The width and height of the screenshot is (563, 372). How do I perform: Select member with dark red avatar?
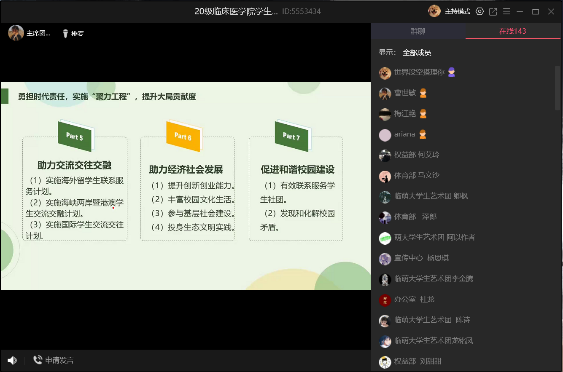(466, 300)
